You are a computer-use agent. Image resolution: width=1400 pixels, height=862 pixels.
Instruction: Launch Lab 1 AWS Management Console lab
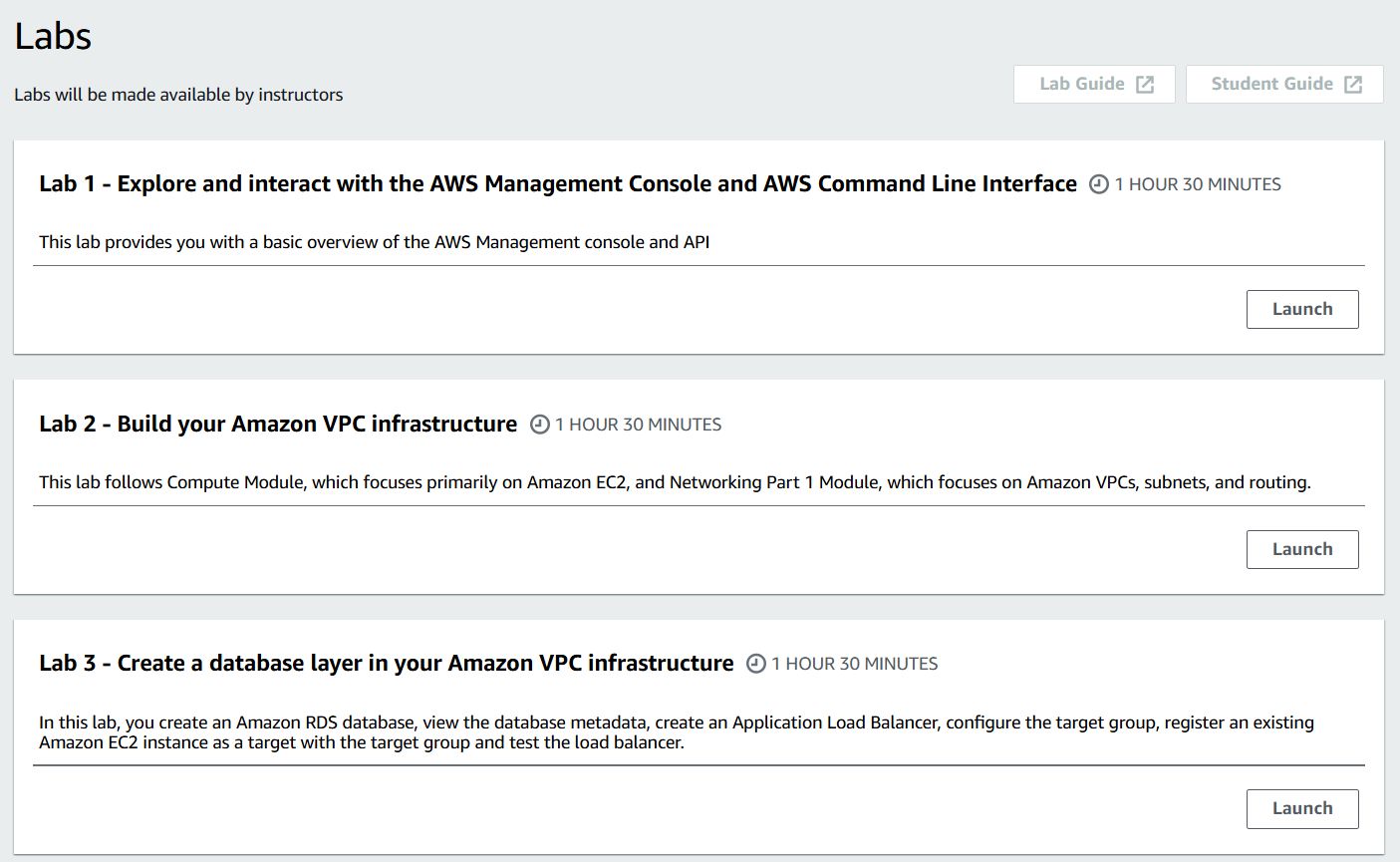pos(1302,309)
